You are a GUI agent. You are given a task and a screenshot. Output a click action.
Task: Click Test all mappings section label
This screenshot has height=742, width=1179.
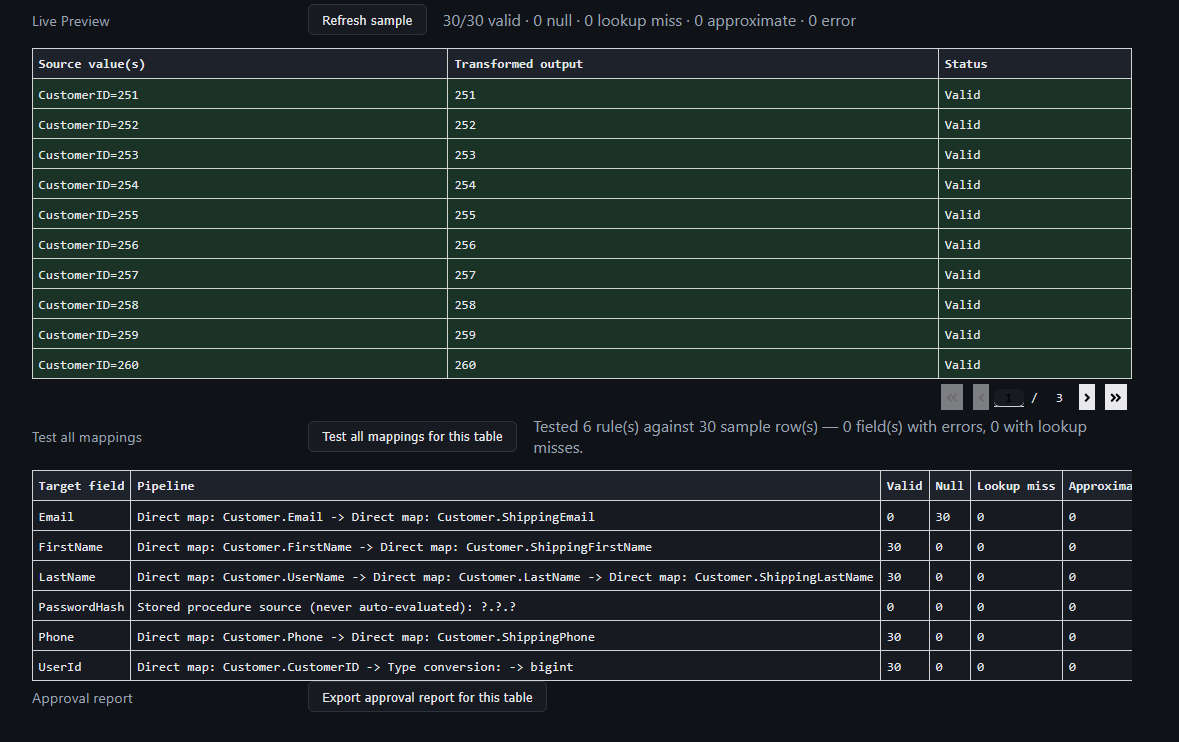[x=86, y=437]
